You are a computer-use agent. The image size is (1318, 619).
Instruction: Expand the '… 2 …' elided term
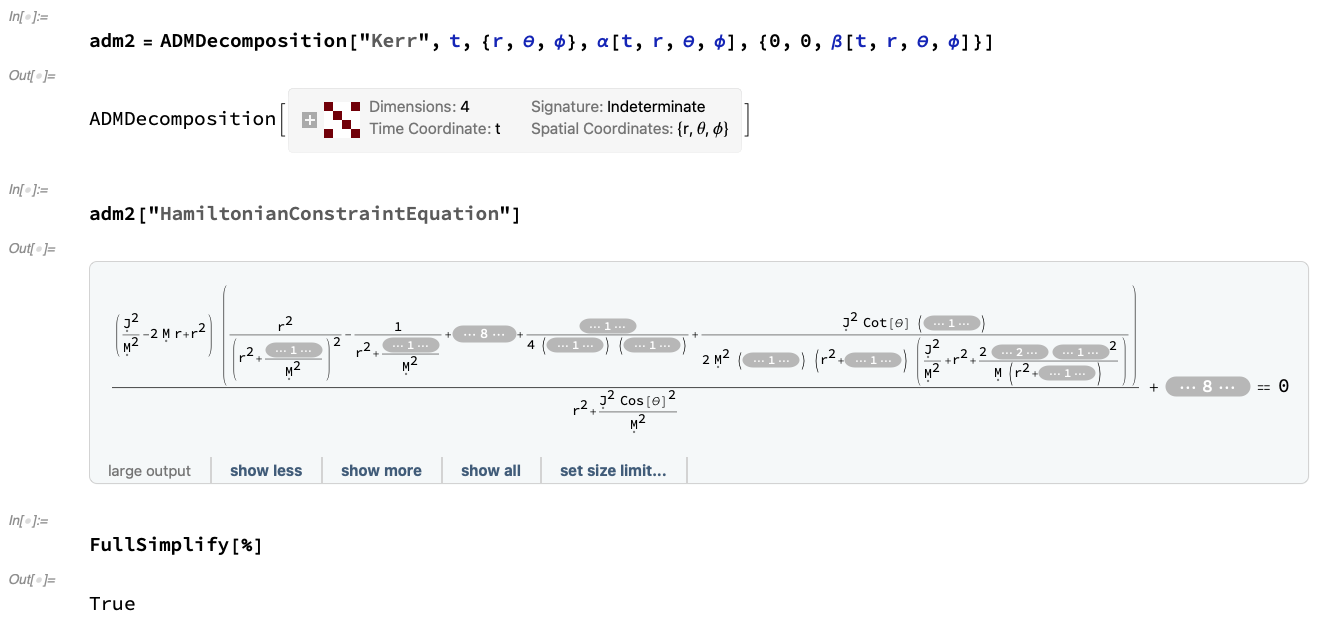click(1020, 351)
